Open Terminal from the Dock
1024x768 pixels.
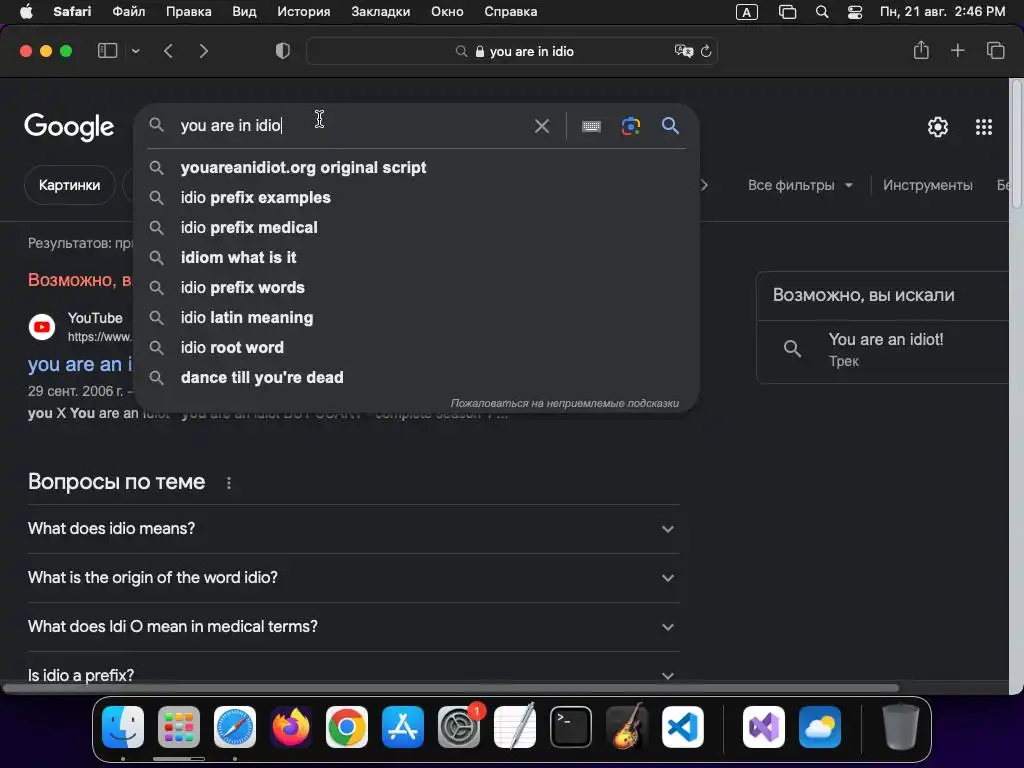[571, 727]
